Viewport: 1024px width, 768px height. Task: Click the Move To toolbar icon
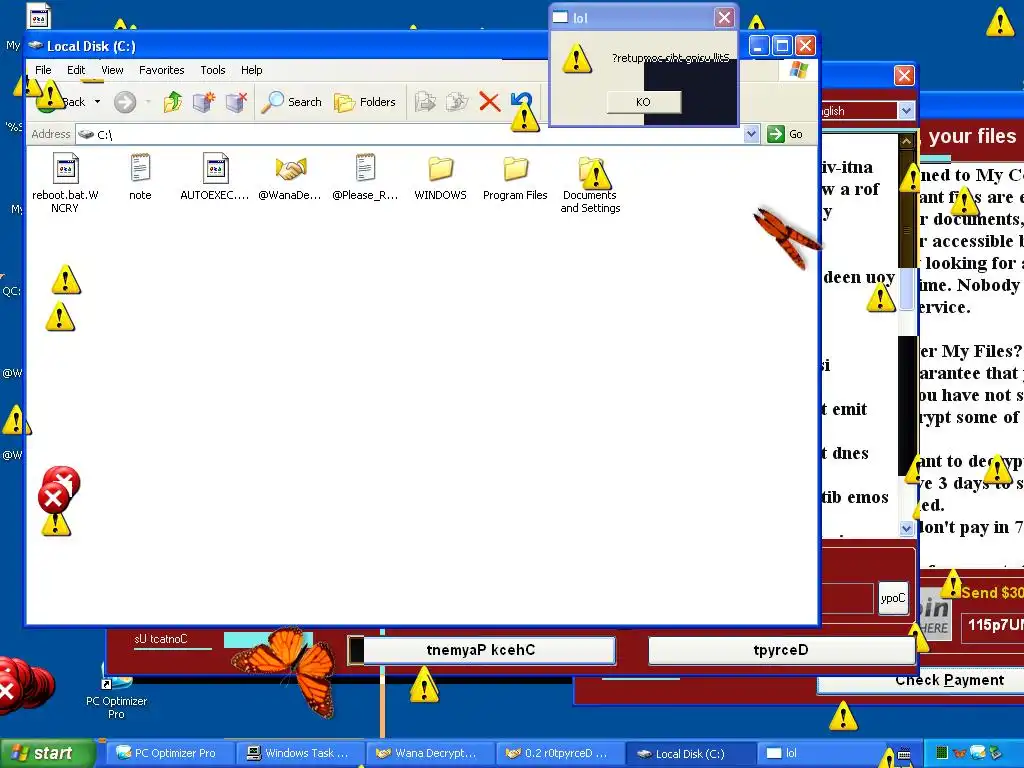(425, 102)
